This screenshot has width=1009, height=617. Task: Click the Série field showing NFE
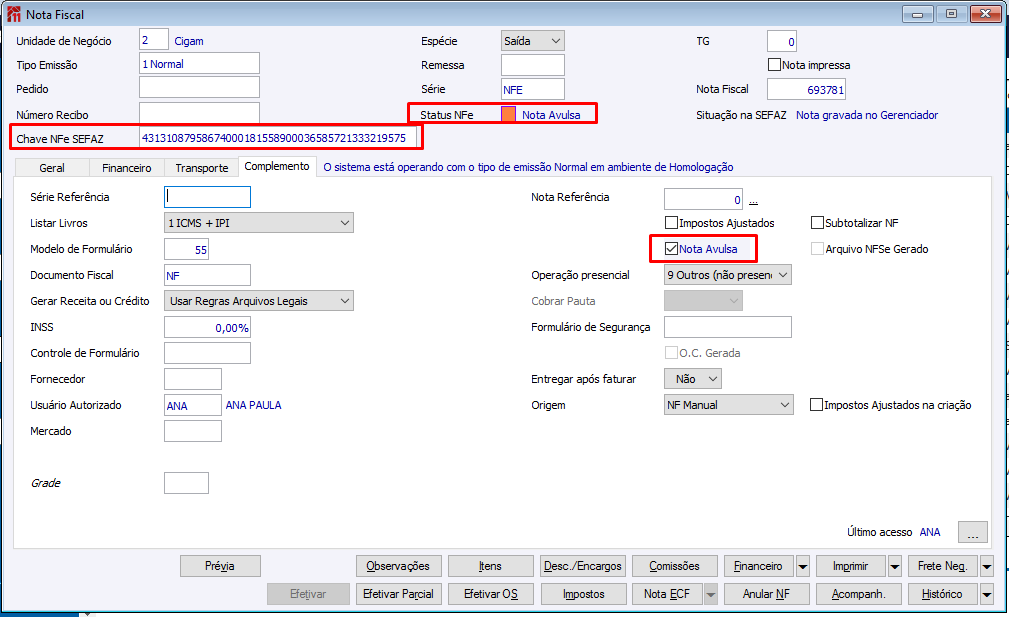[x=533, y=89]
